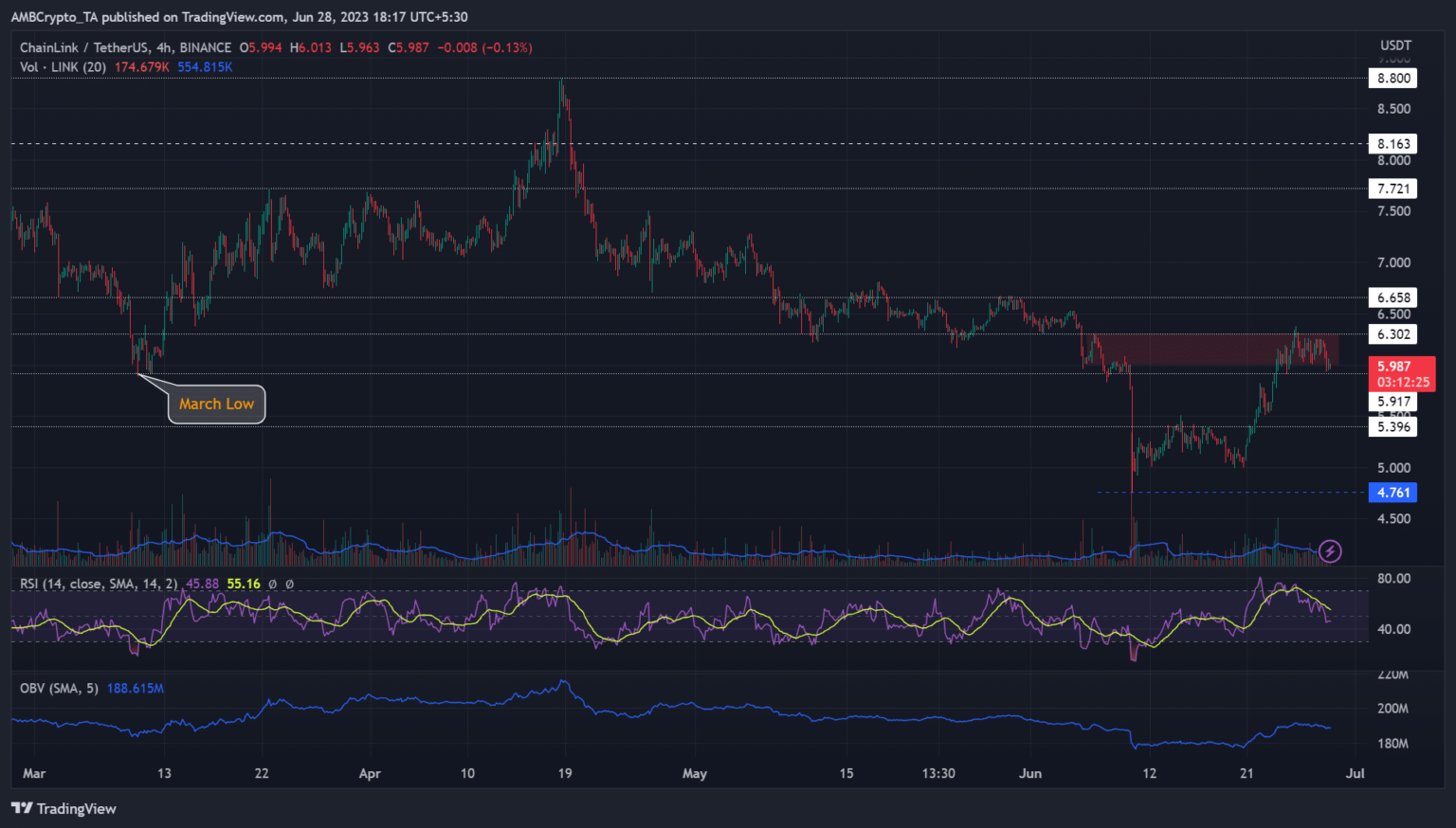The height and width of the screenshot is (828, 1456).
Task: Select the 6.302 price level tag
Action: tap(1392, 334)
